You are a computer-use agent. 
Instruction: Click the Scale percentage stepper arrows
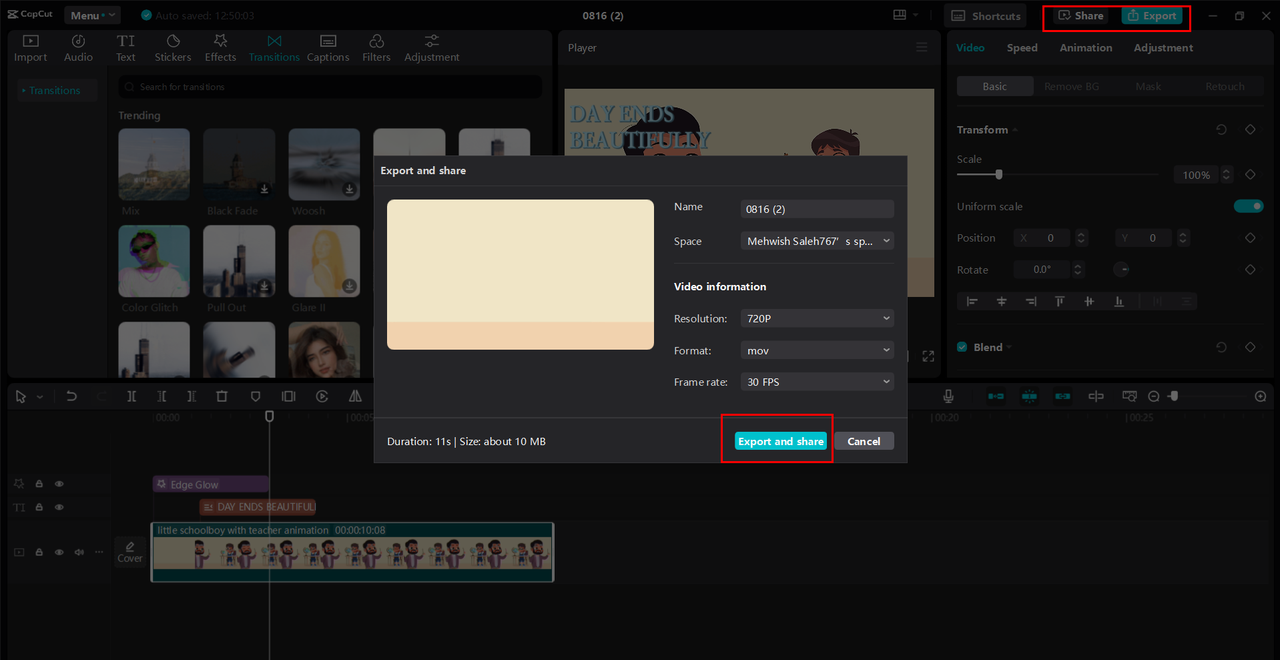pyautogui.click(x=1227, y=174)
